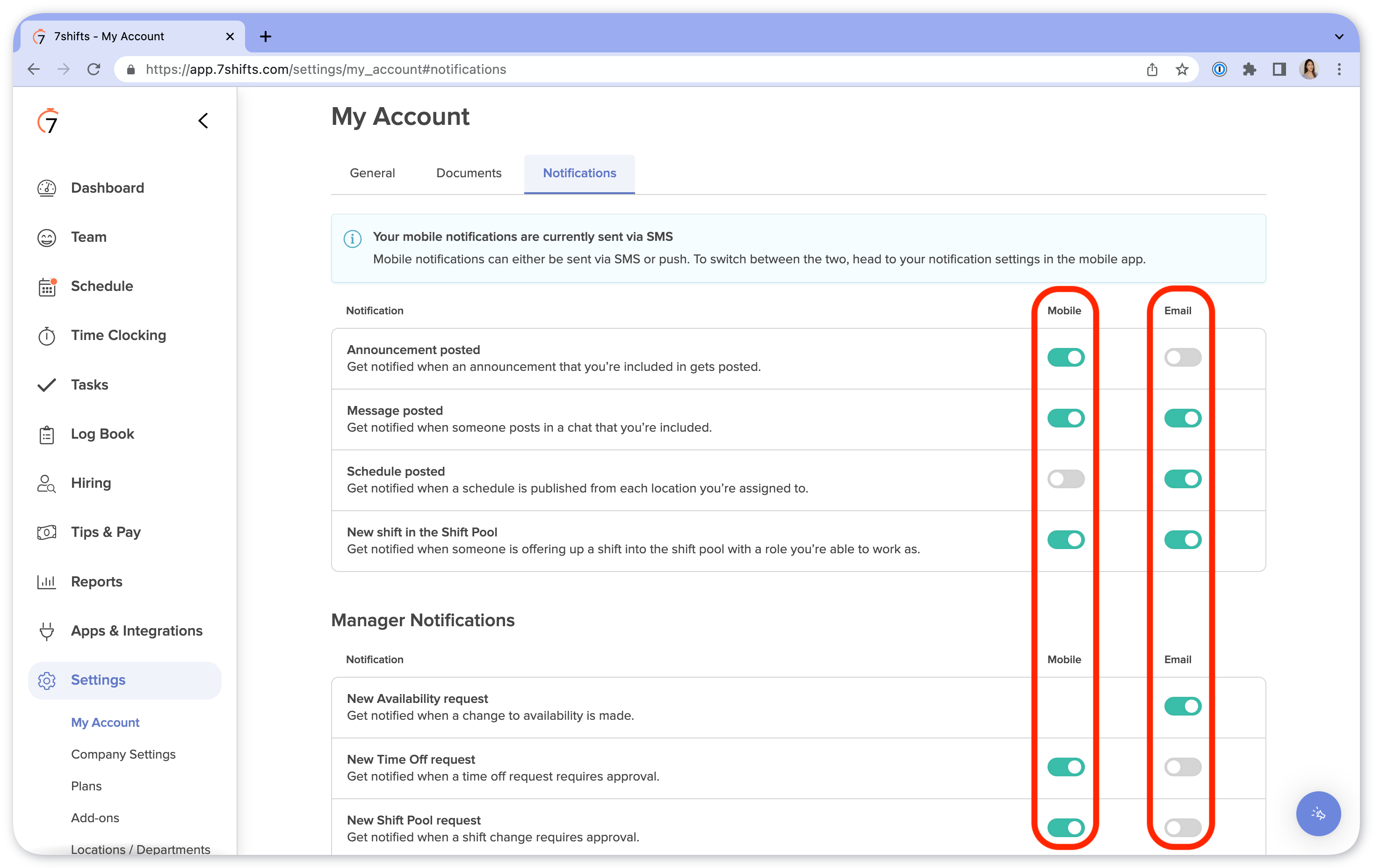1373x868 pixels.
Task: Open the Schedule calendar icon
Action: 47,286
